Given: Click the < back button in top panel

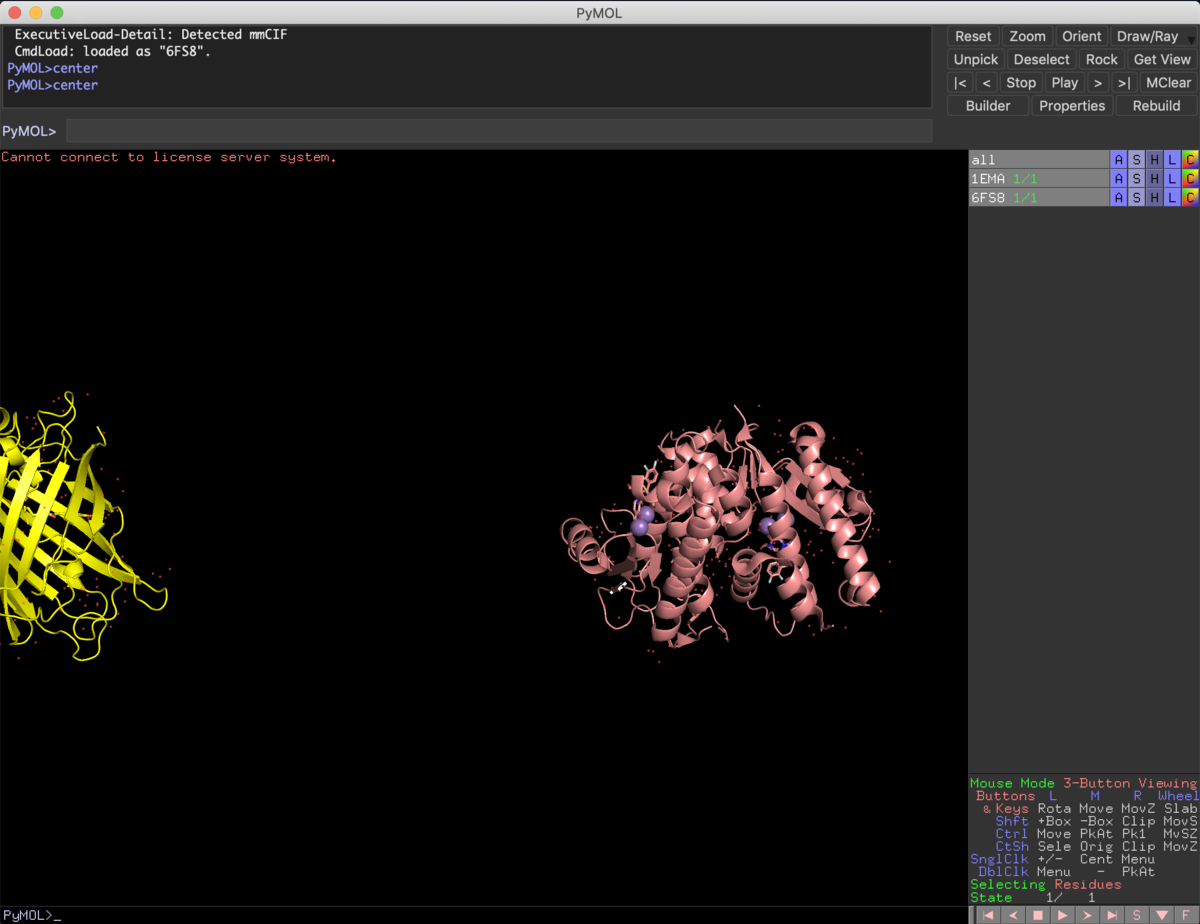Looking at the screenshot, I should tap(986, 83).
